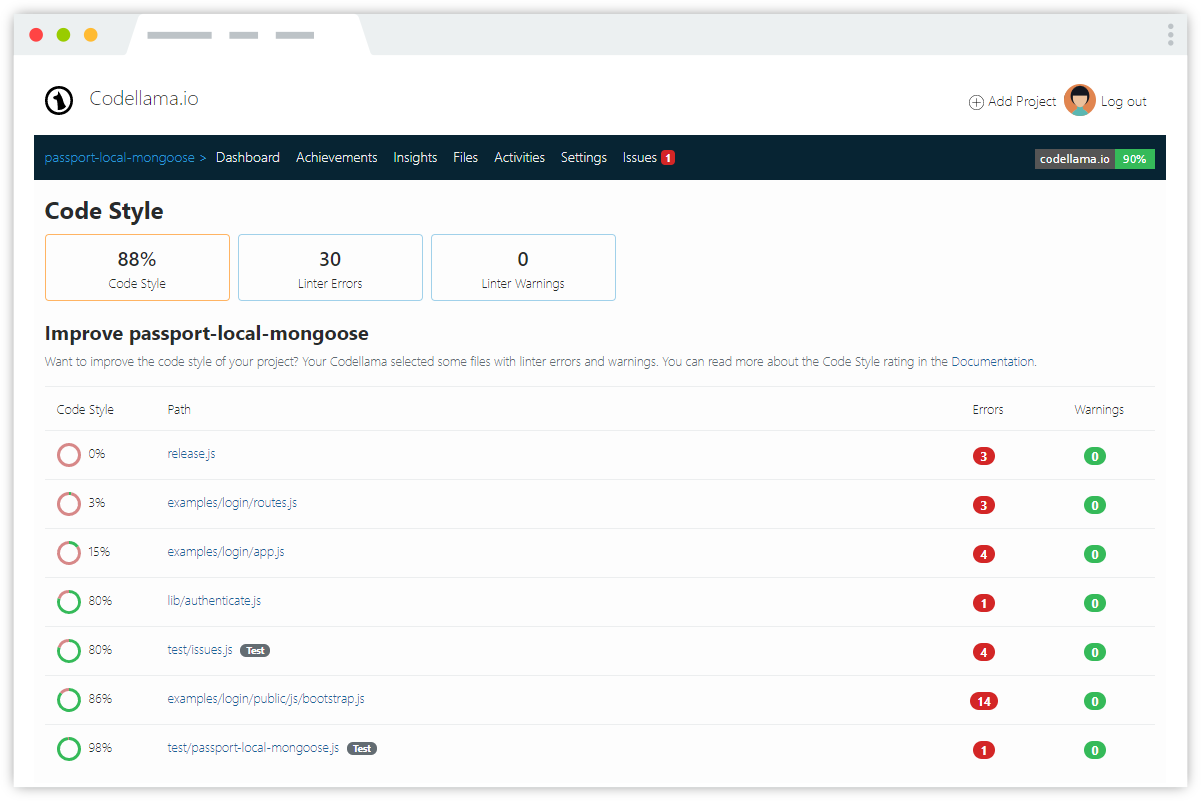
Task: Click errors badge 1 for lib/authenticate.js
Action: click(x=984, y=603)
